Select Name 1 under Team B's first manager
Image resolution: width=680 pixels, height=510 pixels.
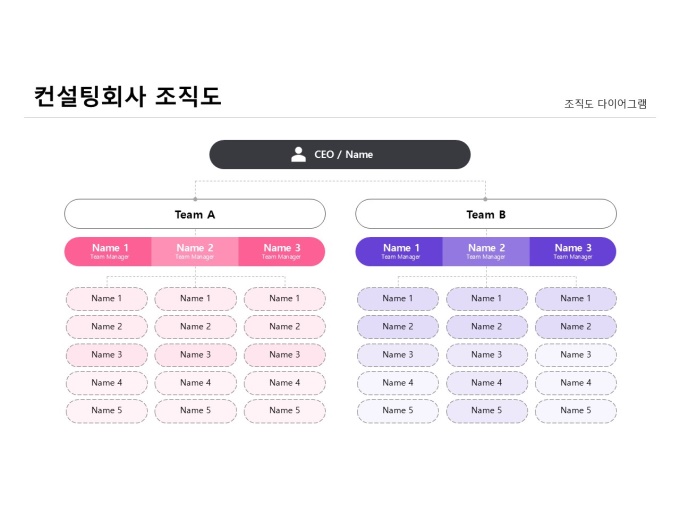tap(397, 298)
